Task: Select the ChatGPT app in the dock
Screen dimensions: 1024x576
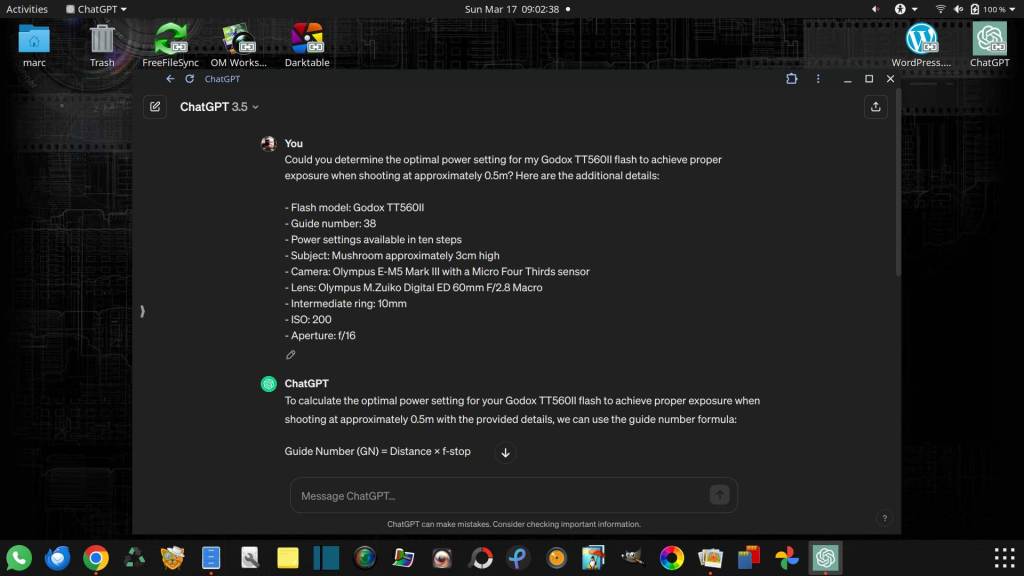Action: tap(825, 558)
